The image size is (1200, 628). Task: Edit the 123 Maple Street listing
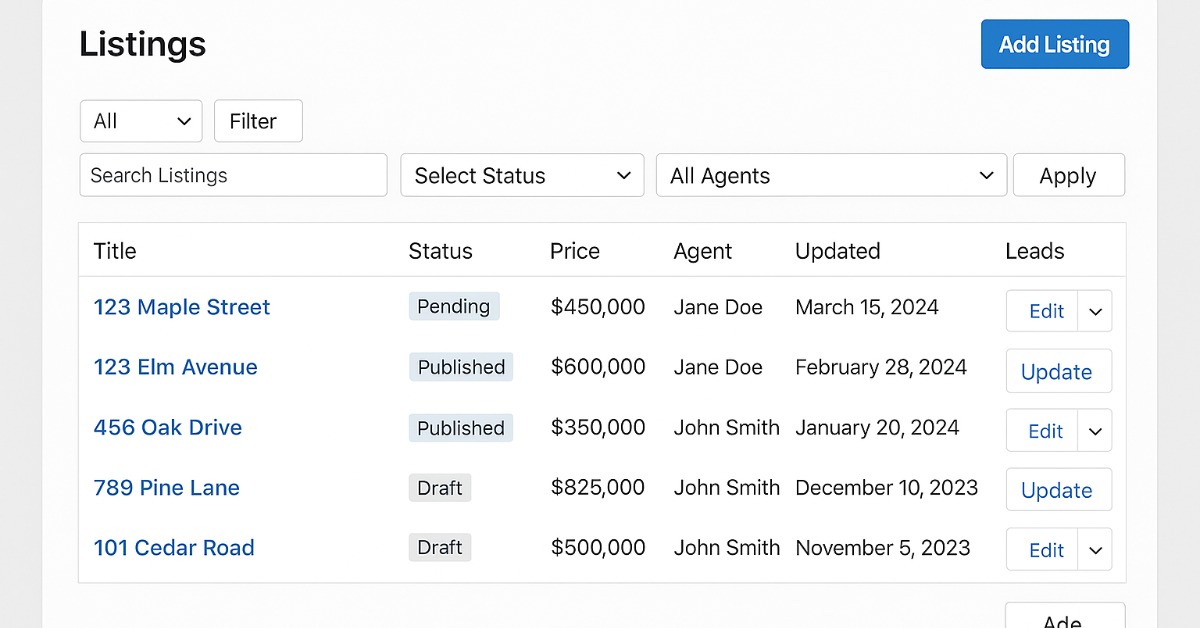(1045, 311)
